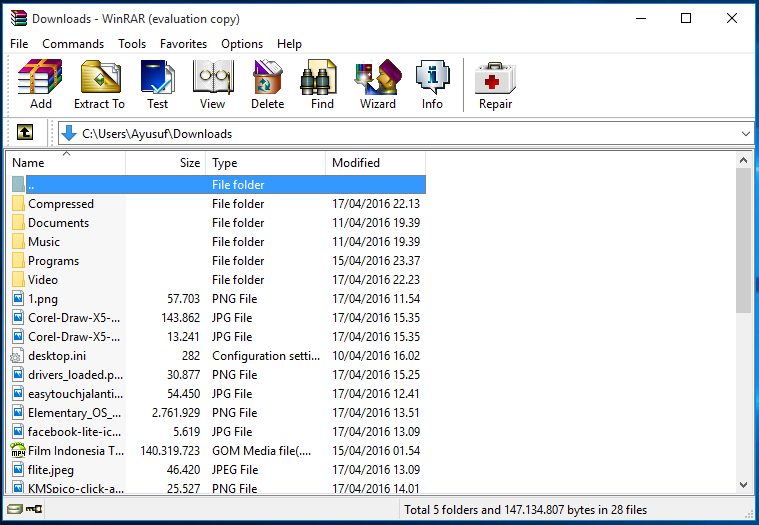Click the Programs folder icon
759x525 pixels.
(x=18, y=261)
